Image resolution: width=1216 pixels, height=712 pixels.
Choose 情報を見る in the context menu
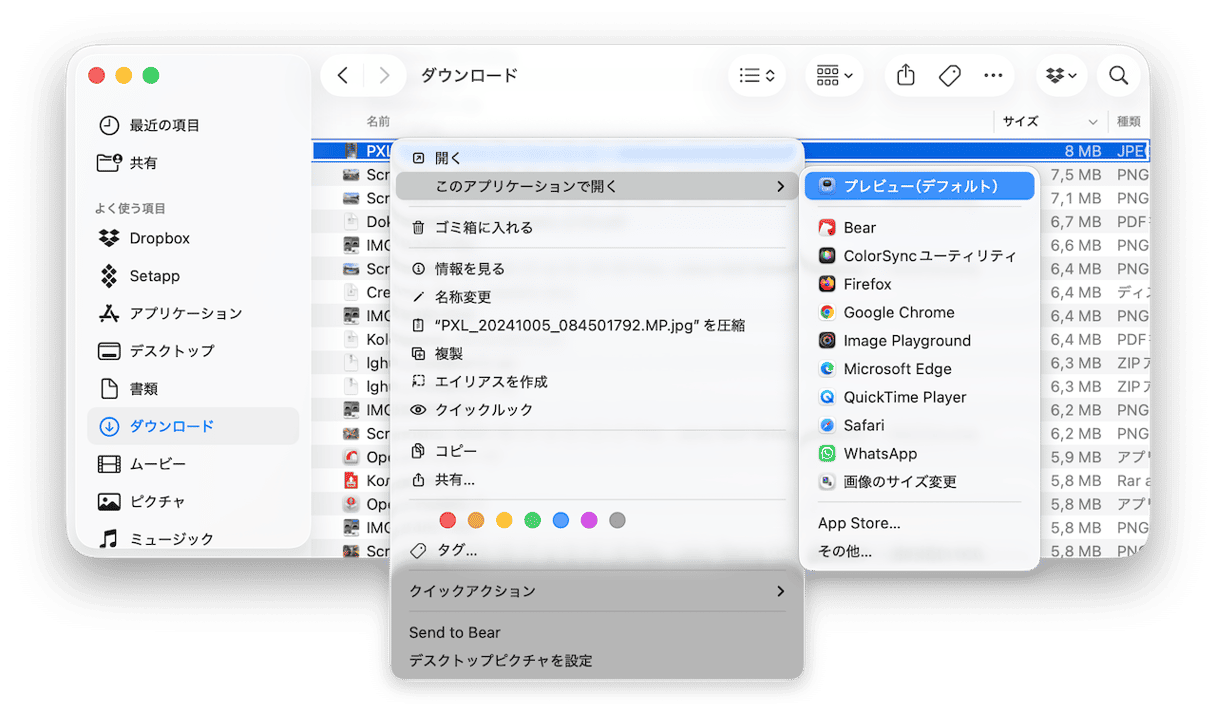(597, 269)
